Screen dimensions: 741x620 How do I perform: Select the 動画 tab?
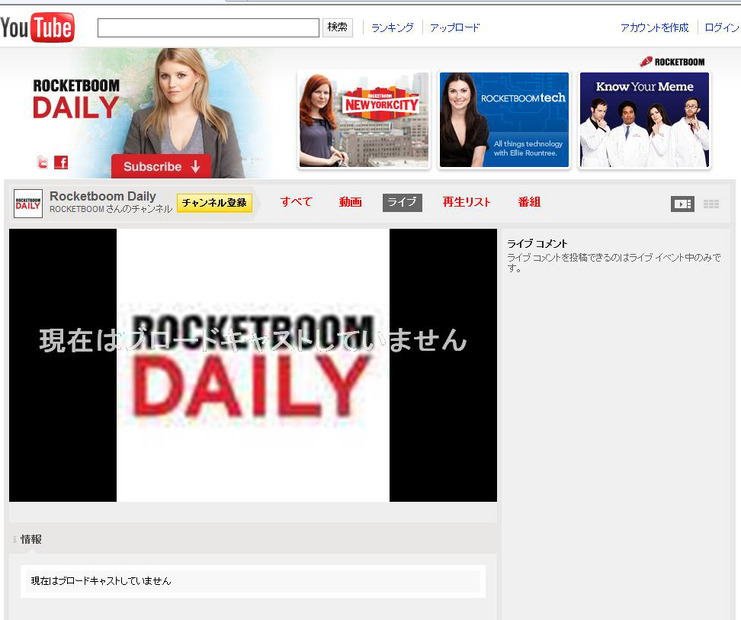click(x=350, y=202)
